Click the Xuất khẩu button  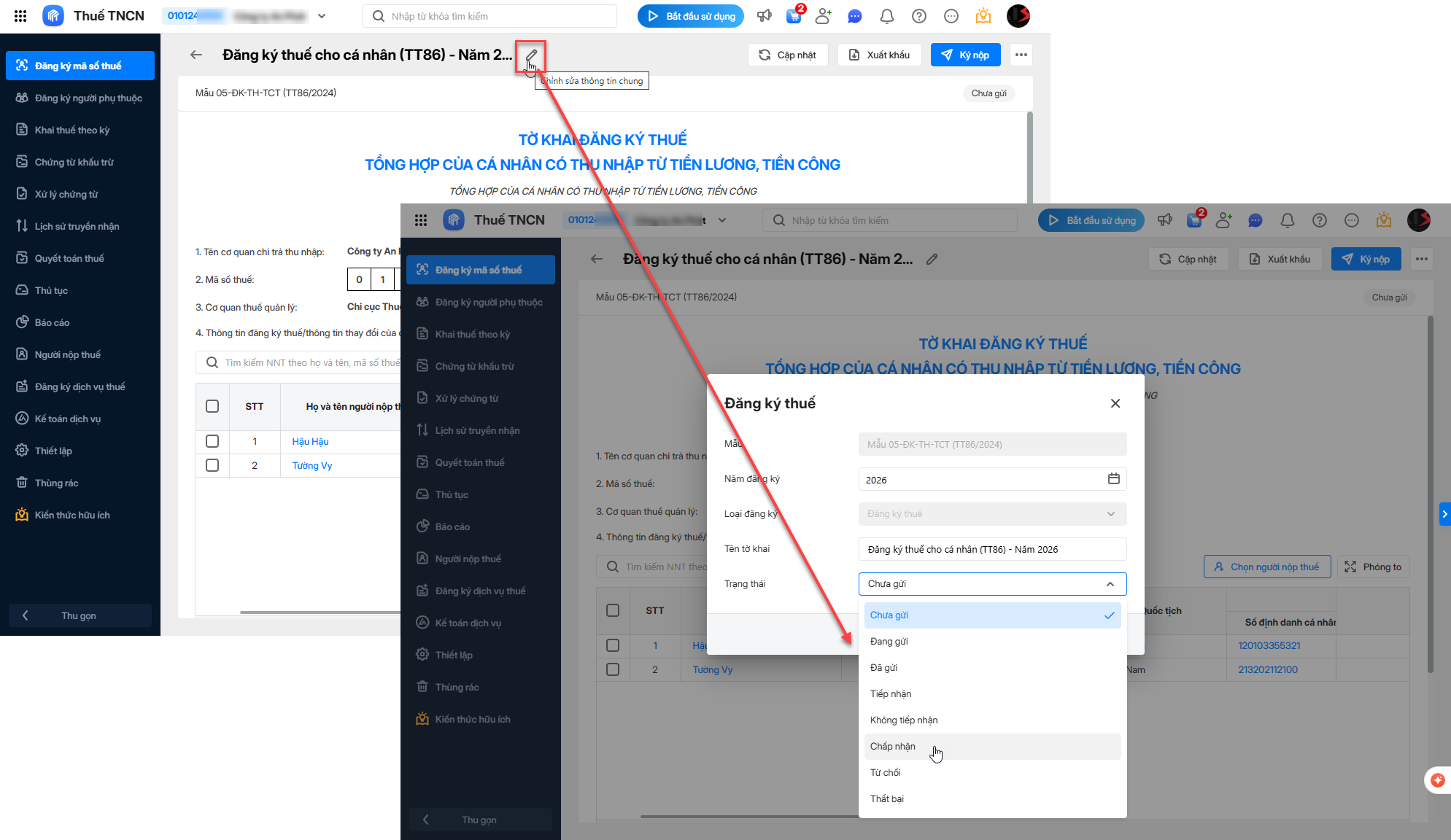[x=879, y=55]
